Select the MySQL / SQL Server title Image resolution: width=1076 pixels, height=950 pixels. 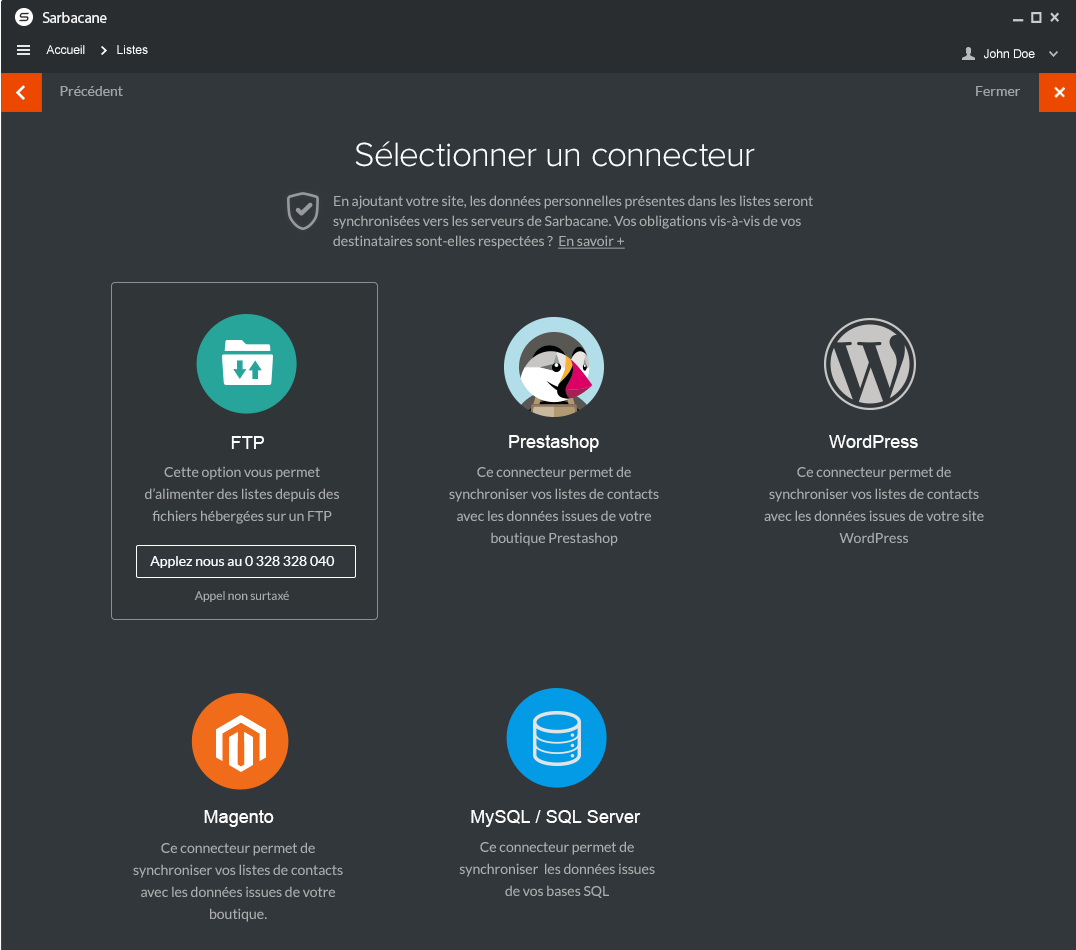[x=555, y=817]
